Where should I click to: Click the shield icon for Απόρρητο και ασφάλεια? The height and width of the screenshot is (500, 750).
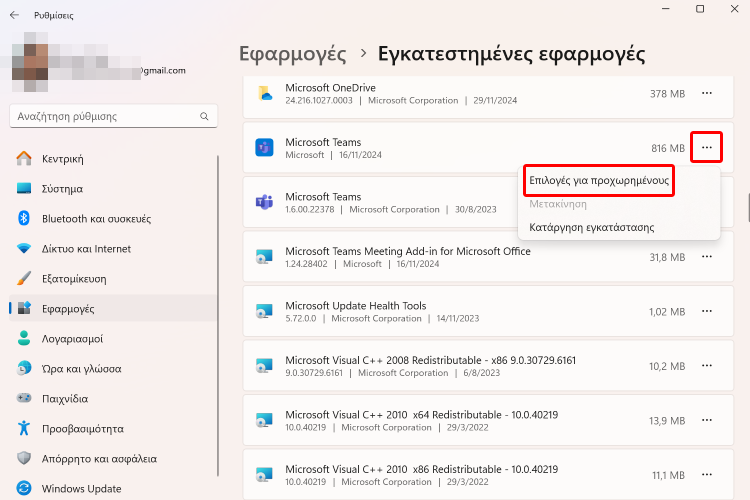(24, 458)
